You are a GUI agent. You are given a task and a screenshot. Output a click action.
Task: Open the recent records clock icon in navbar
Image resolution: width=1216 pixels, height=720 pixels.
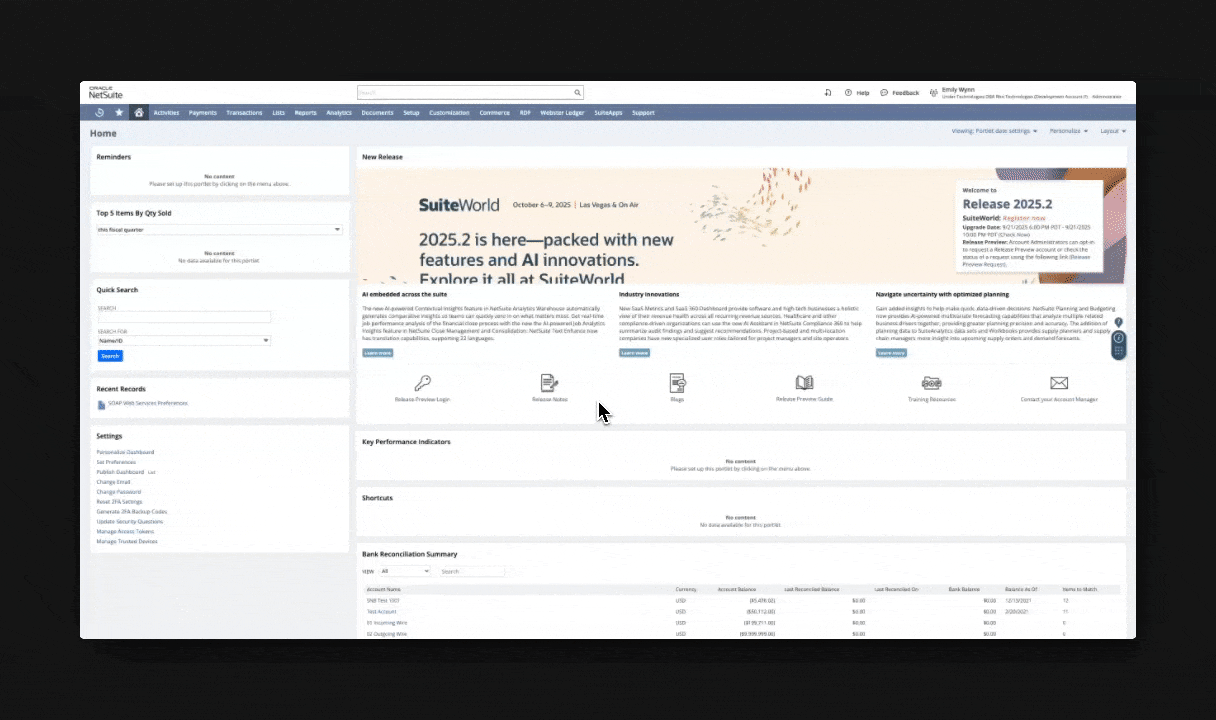point(99,112)
